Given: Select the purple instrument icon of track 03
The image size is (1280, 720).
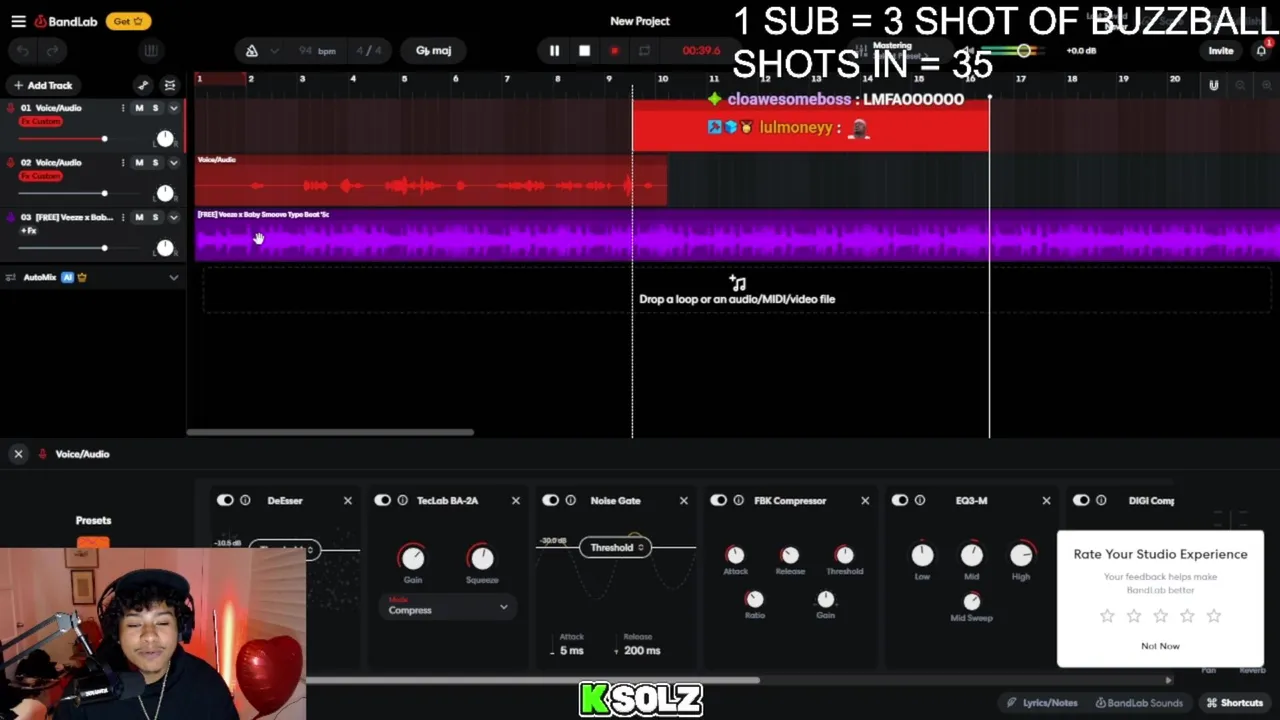Looking at the screenshot, I should coord(11,217).
